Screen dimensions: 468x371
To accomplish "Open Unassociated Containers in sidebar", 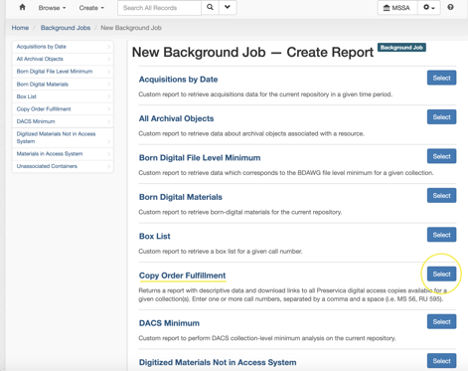I will click(63, 166).
